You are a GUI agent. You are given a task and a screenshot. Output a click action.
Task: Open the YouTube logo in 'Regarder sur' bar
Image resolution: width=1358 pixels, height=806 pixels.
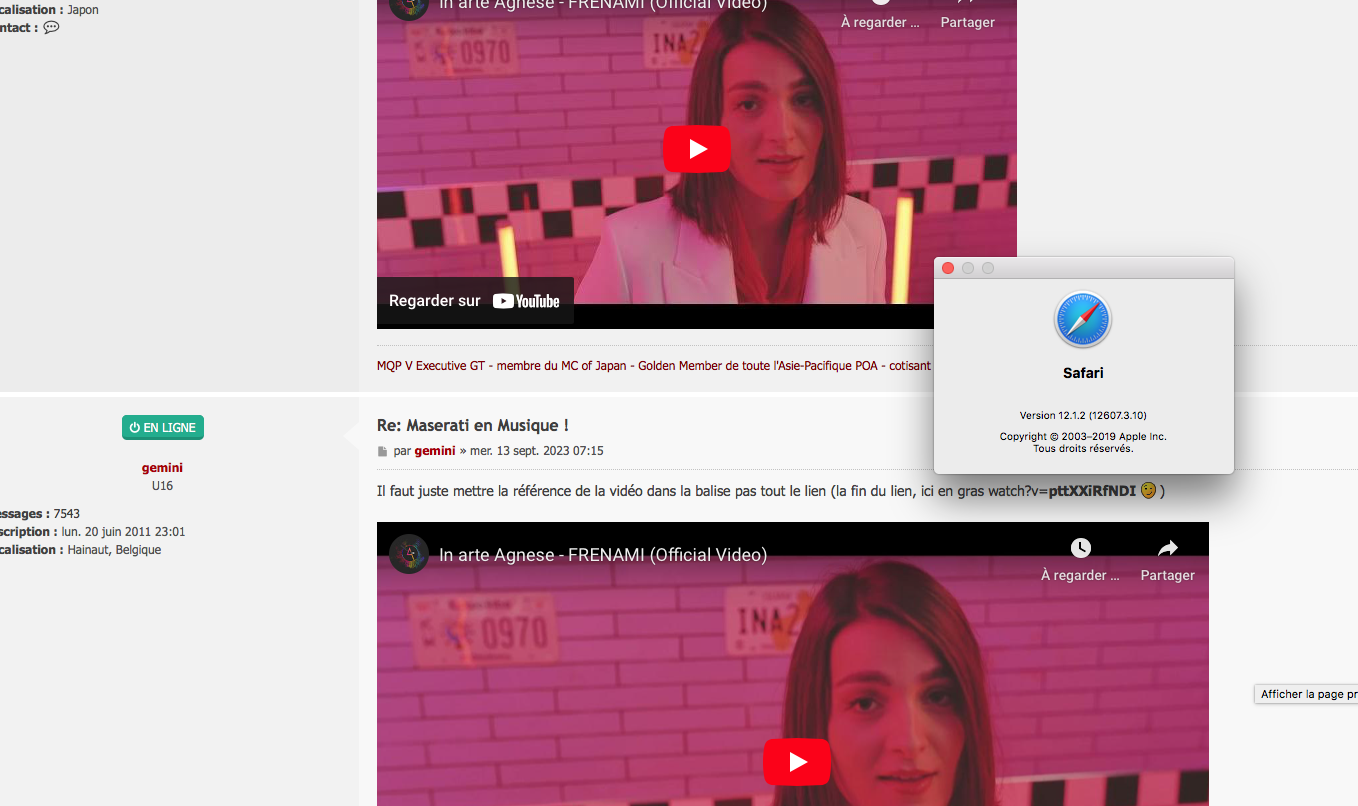click(x=526, y=301)
